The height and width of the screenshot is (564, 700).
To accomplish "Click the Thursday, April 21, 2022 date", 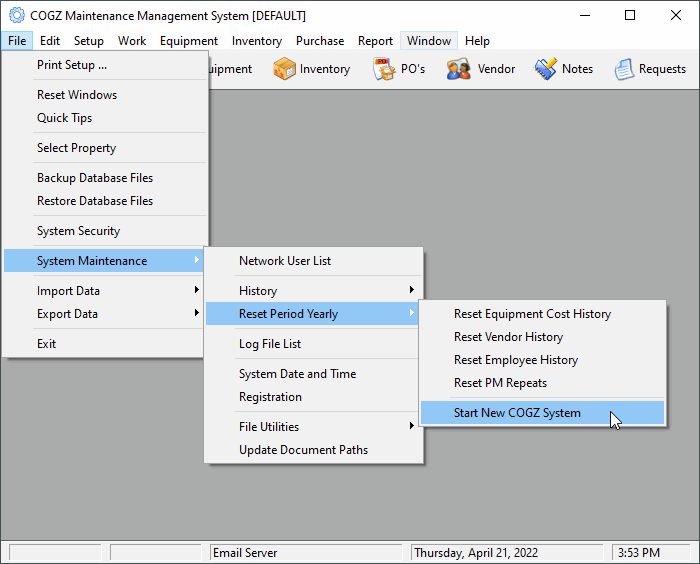I will tap(507, 553).
